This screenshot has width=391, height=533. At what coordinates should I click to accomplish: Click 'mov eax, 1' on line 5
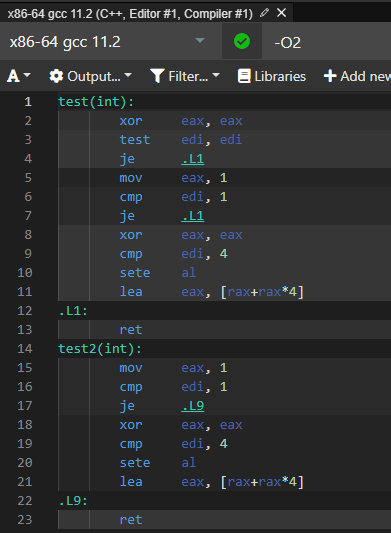coord(173,178)
